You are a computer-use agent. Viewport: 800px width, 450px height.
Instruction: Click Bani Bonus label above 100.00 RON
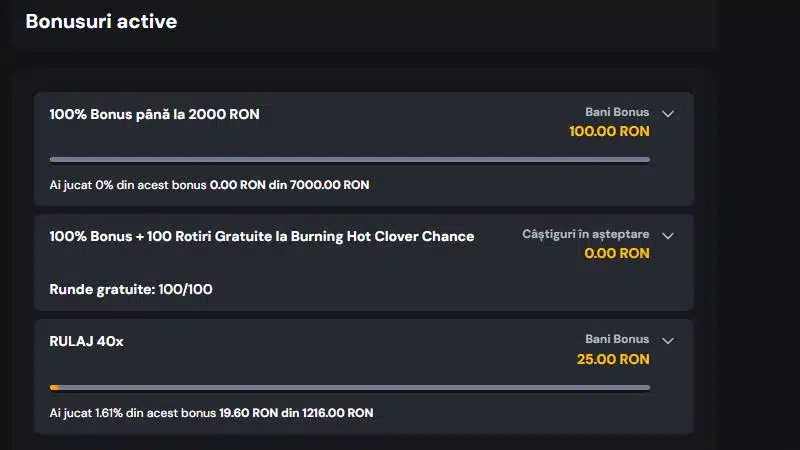pyautogui.click(x=617, y=112)
